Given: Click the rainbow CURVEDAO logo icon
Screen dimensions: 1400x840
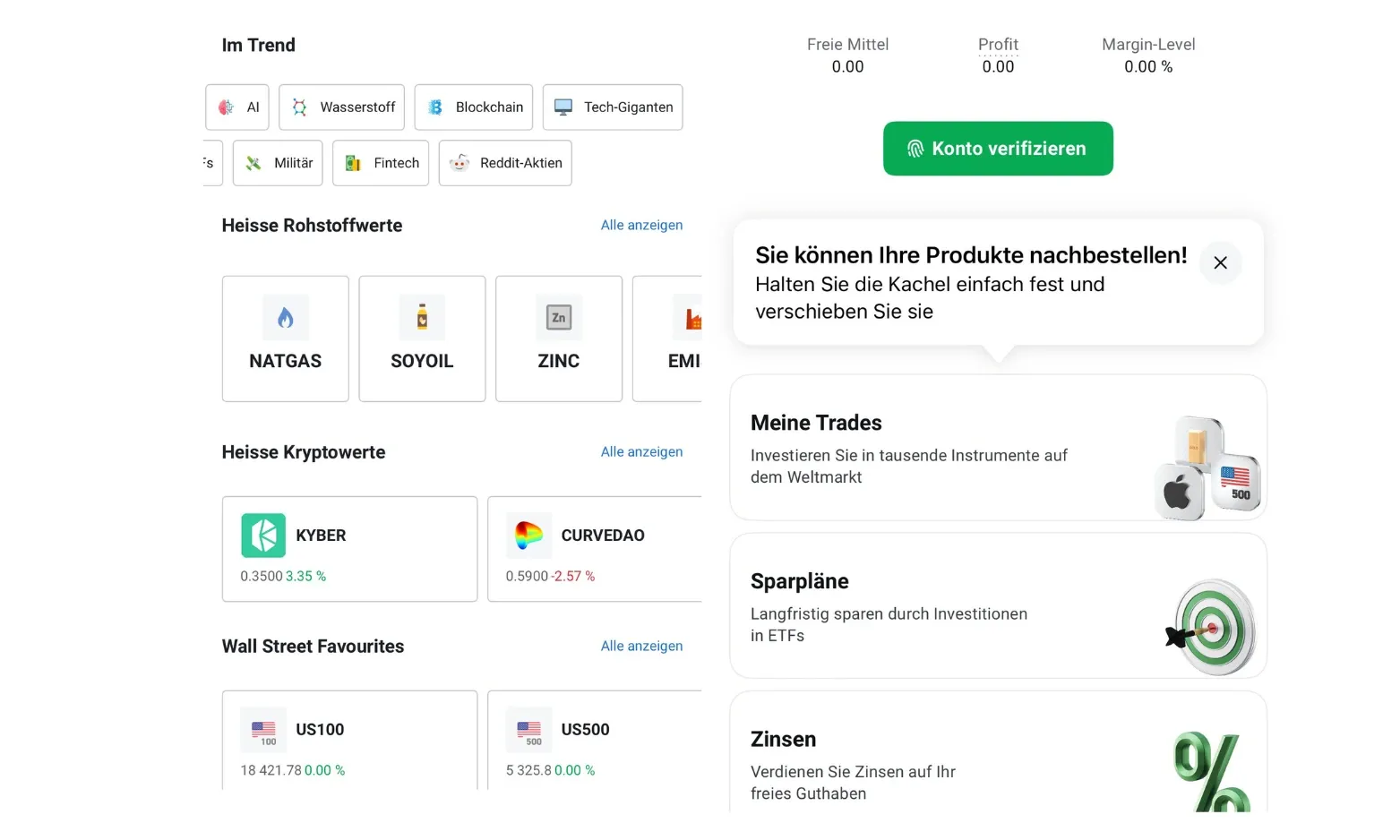Looking at the screenshot, I should (528, 536).
